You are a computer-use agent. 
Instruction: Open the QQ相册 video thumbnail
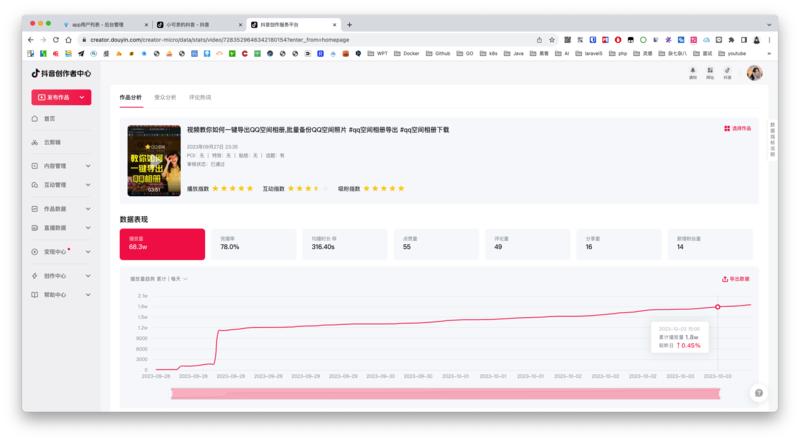tap(154, 161)
